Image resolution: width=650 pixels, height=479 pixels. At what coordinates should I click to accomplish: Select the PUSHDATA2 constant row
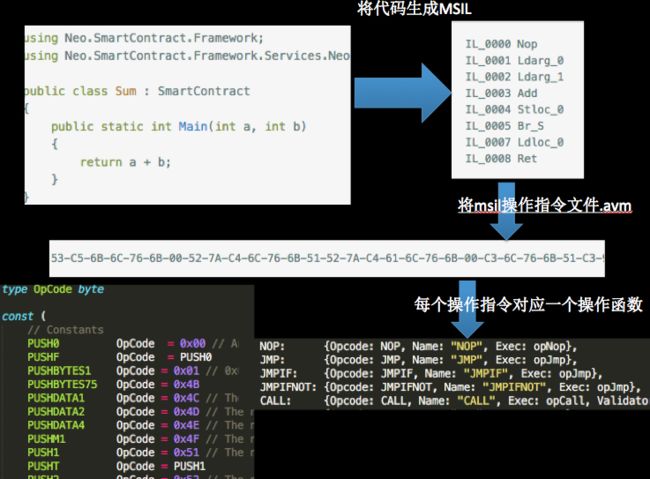tap(141, 412)
